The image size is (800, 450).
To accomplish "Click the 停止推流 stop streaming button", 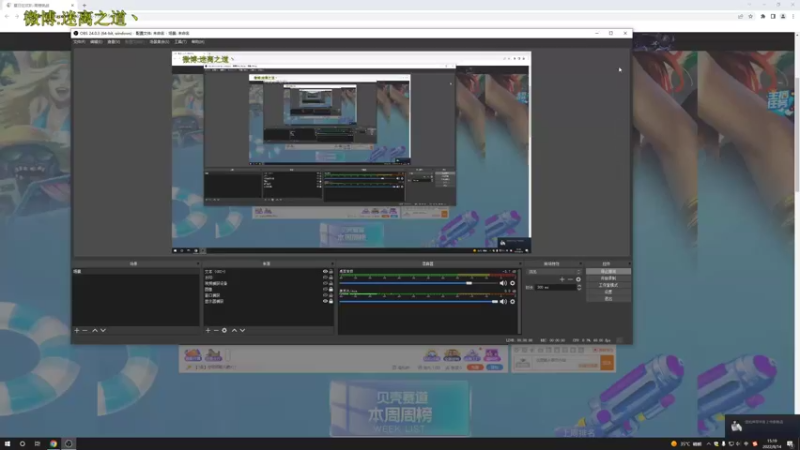I will point(608,271).
